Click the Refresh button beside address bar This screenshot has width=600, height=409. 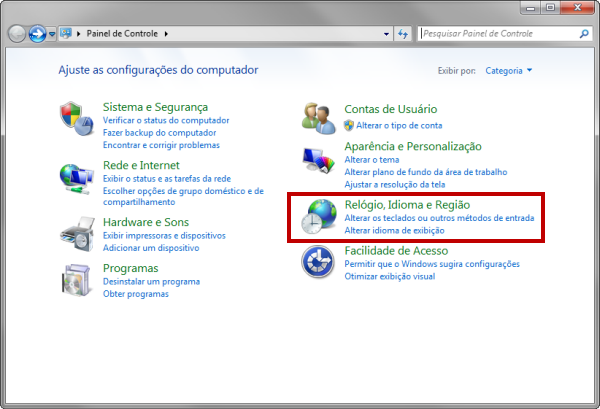tap(404, 33)
